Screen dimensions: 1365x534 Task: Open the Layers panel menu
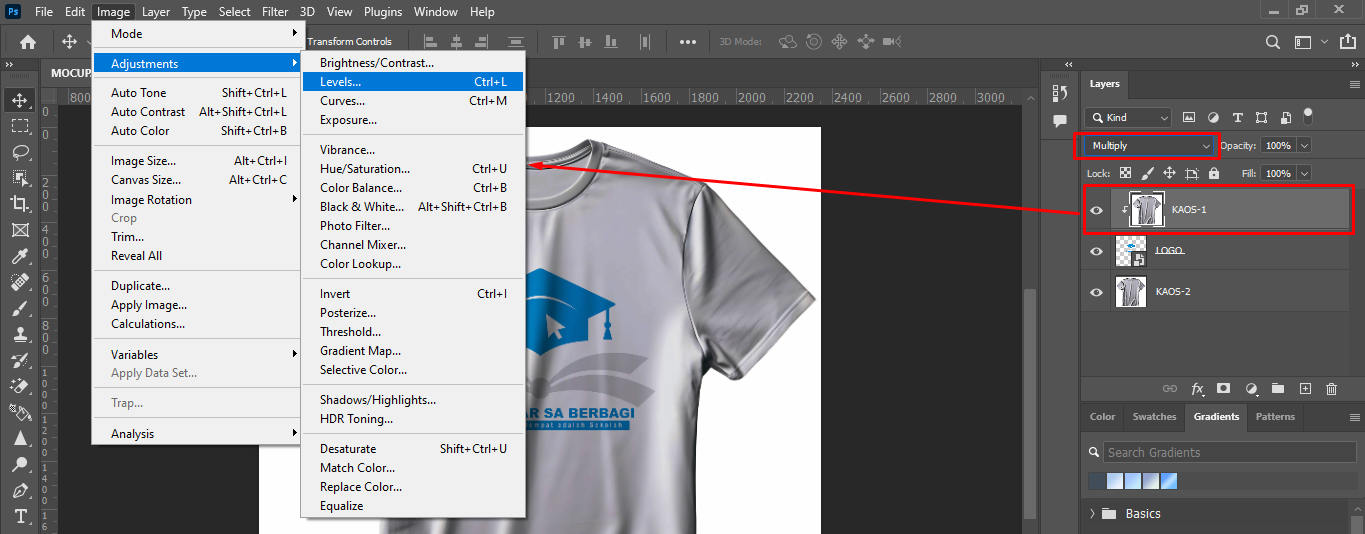pos(1355,84)
